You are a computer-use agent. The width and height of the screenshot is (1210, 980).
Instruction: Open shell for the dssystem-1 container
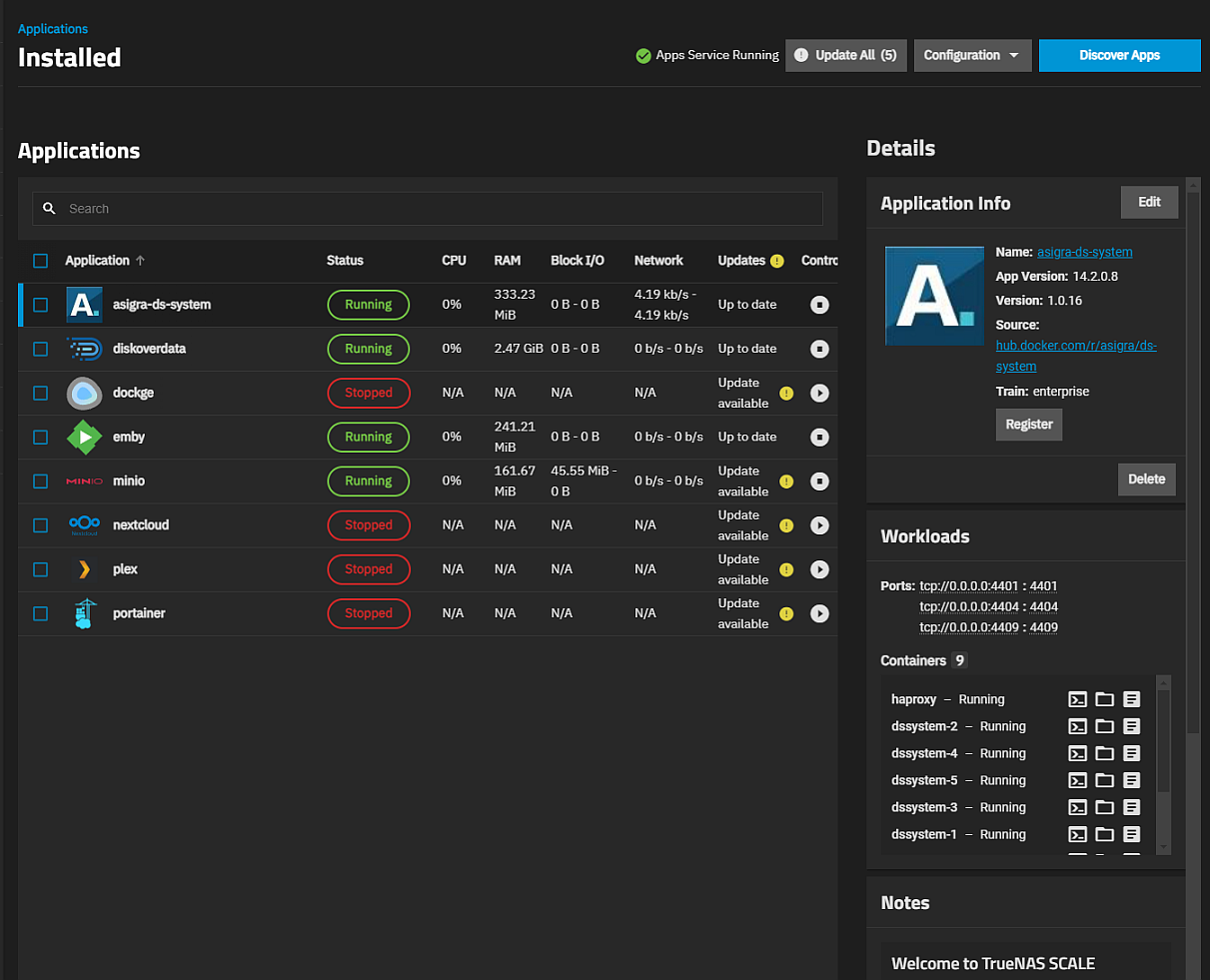point(1077,834)
